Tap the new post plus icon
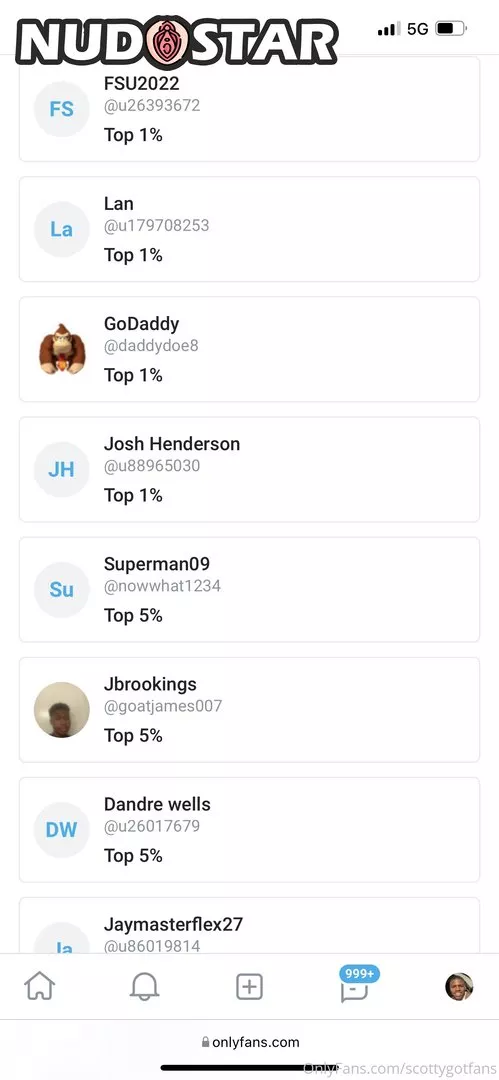The width and height of the screenshot is (499, 1080). [x=250, y=986]
